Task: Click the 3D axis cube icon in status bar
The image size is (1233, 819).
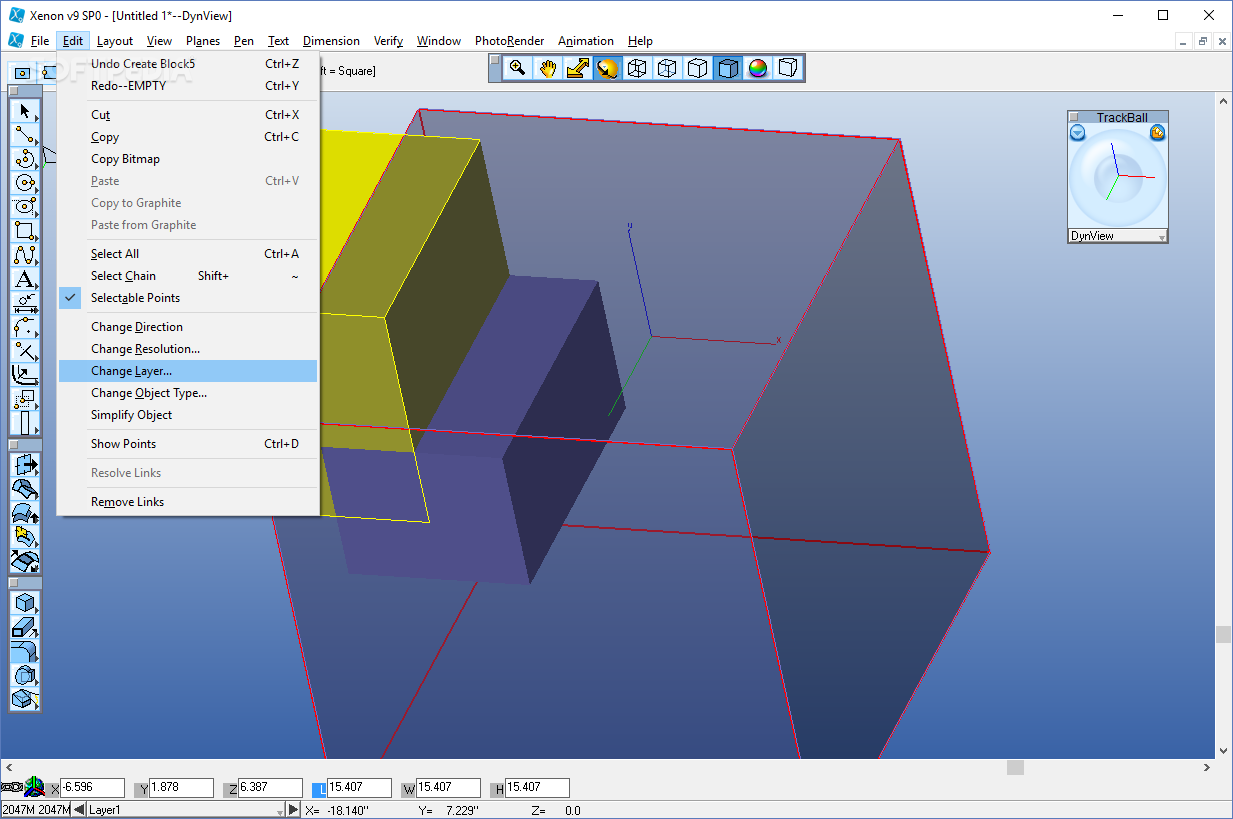Action: pyautogui.click(x=35, y=786)
